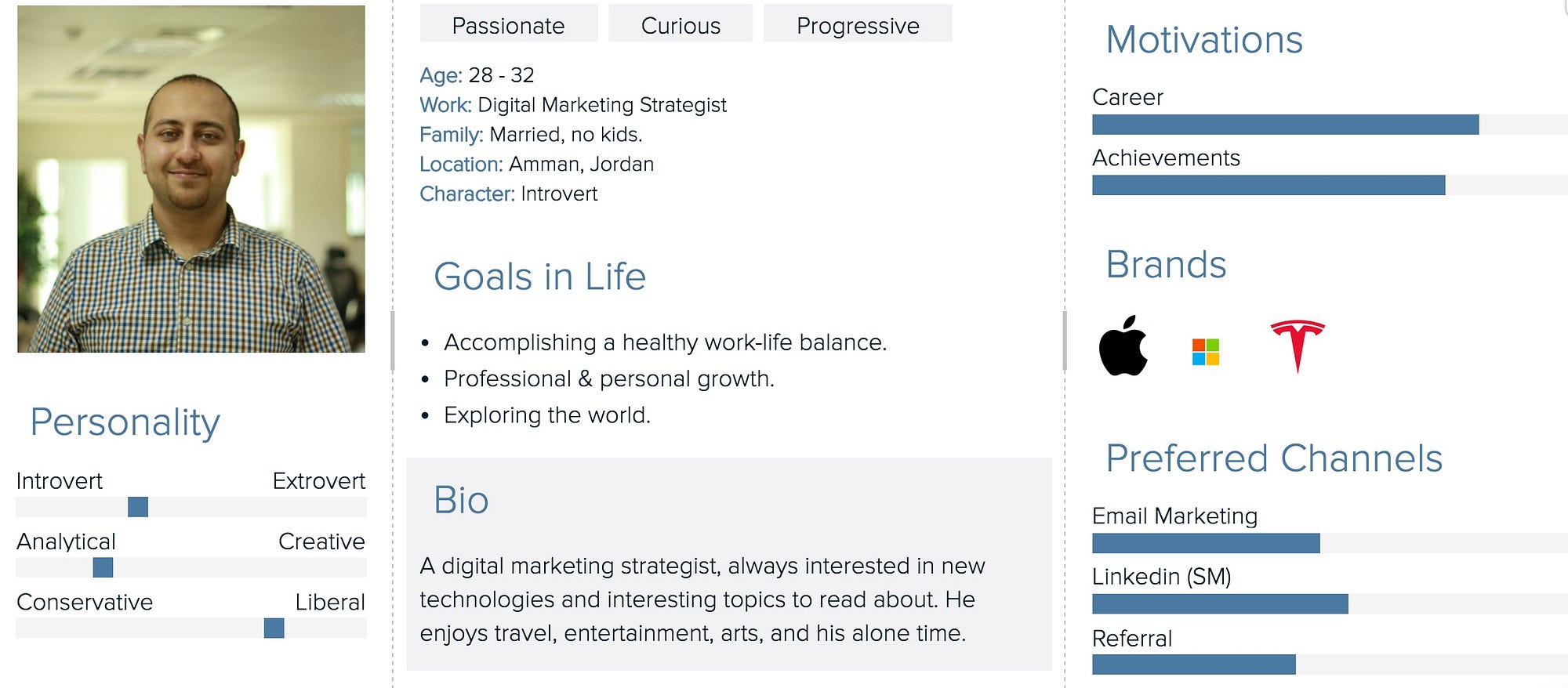Click the Tesla brand logo
Image resolution: width=1568 pixels, height=688 pixels.
tap(1298, 346)
